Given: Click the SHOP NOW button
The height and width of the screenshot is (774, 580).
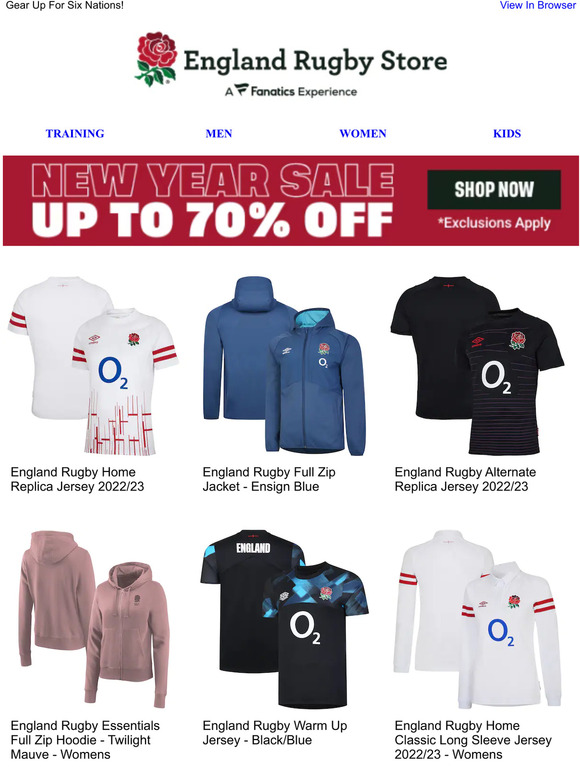Looking at the screenshot, I should click(x=494, y=190).
